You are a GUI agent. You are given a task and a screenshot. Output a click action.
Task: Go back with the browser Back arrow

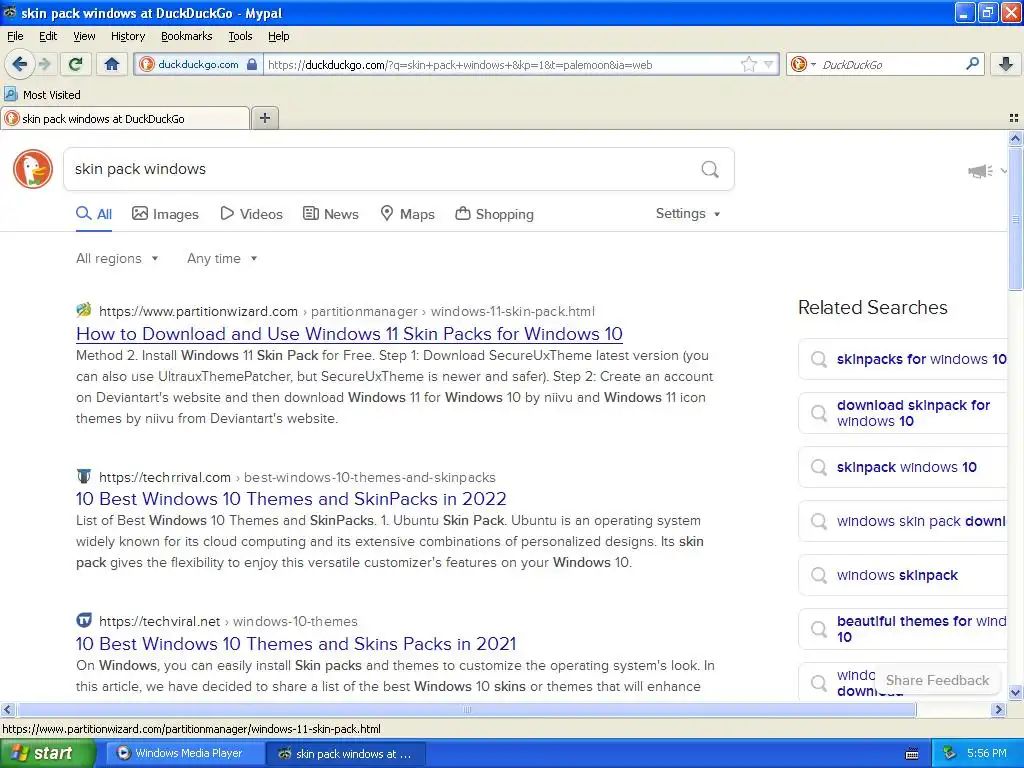click(x=19, y=64)
